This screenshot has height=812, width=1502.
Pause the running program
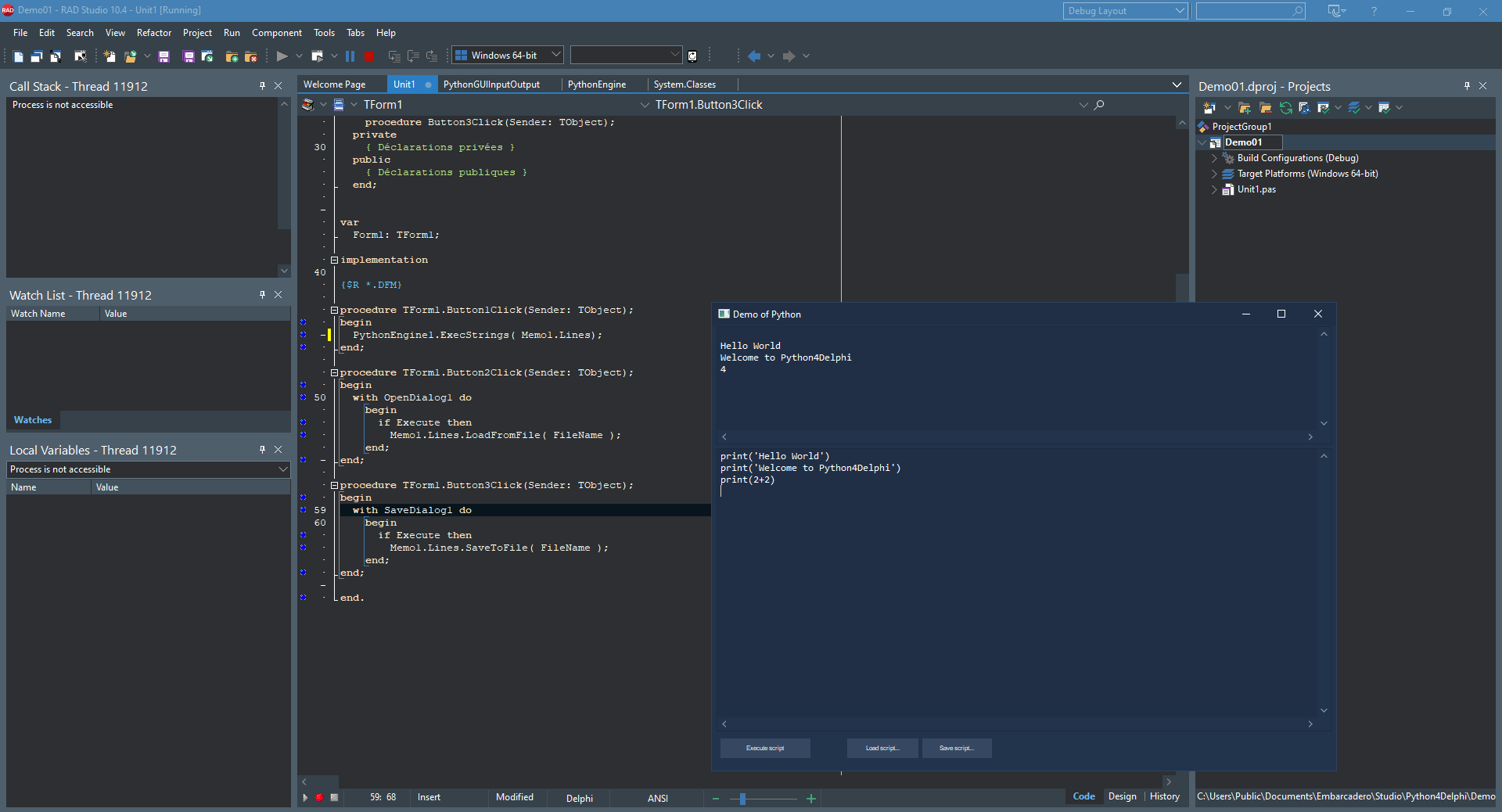pos(350,56)
